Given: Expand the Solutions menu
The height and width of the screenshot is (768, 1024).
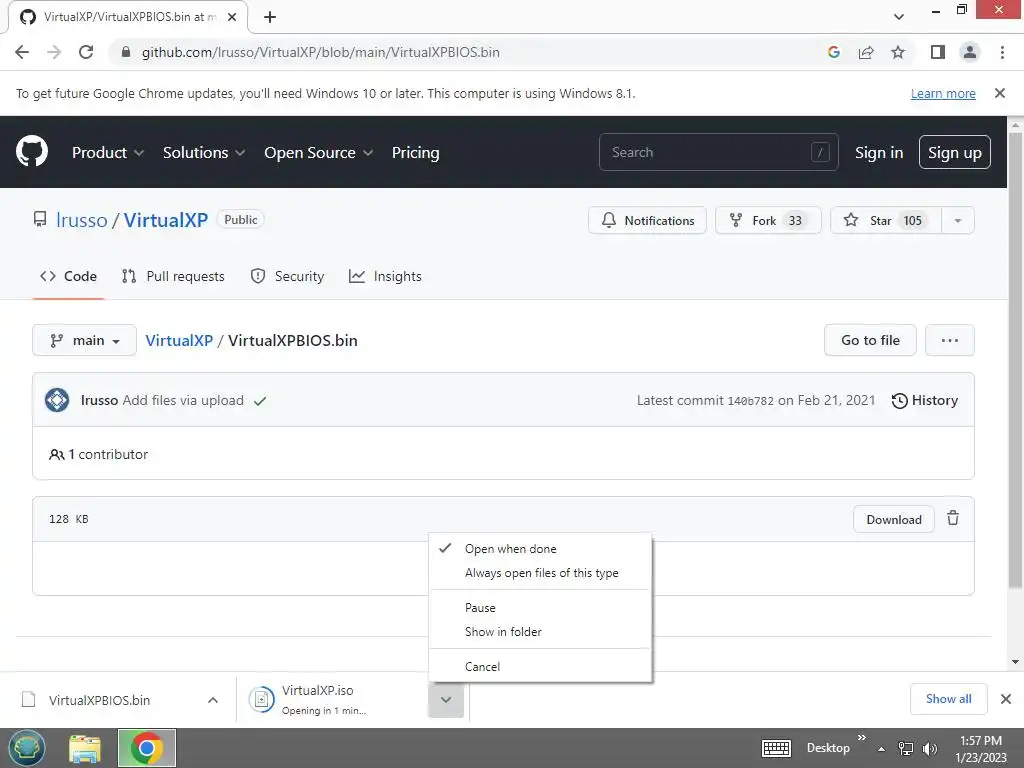Looking at the screenshot, I should pyautogui.click(x=204, y=152).
